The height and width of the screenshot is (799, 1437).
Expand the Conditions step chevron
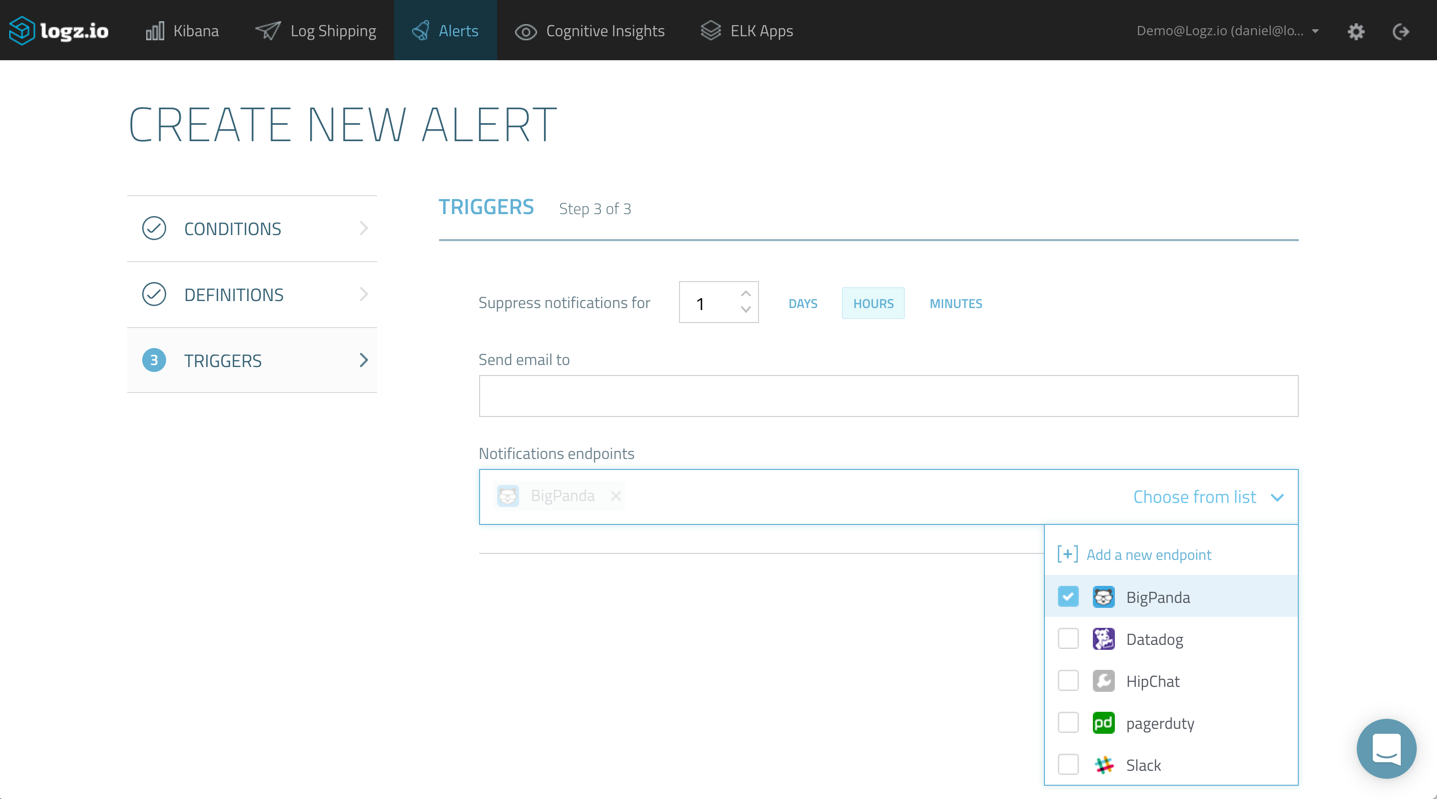(x=364, y=228)
